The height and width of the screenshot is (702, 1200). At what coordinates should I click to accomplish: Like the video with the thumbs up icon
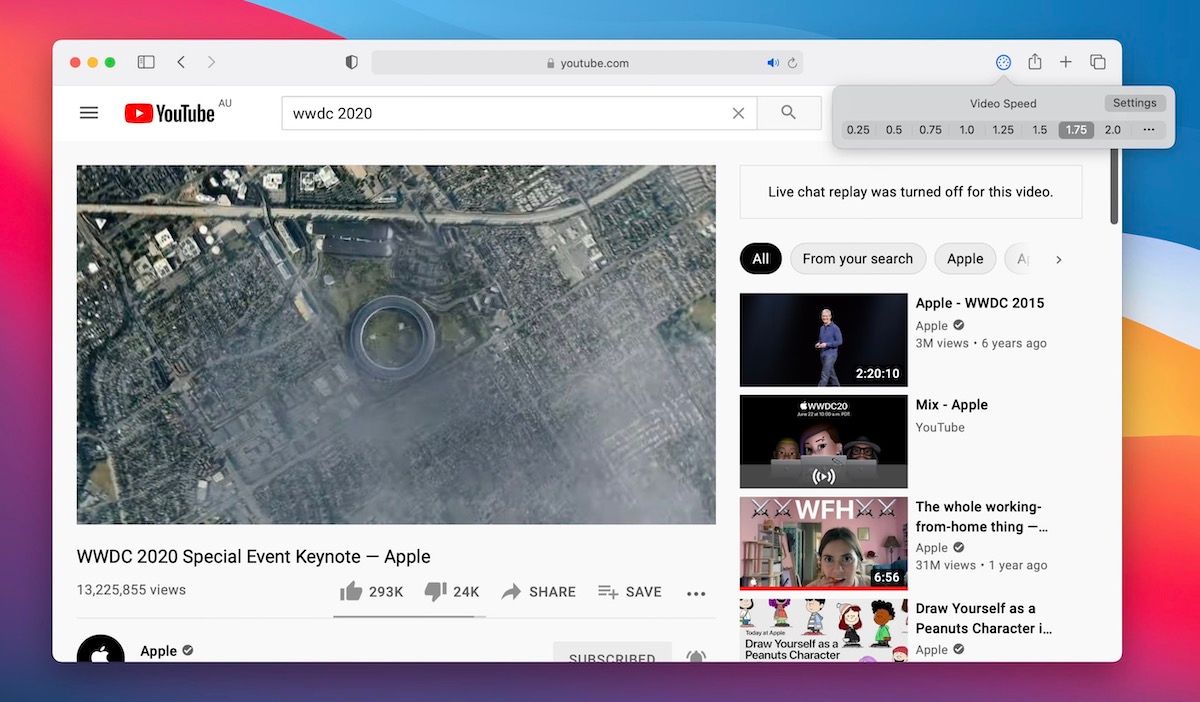(x=352, y=591)
